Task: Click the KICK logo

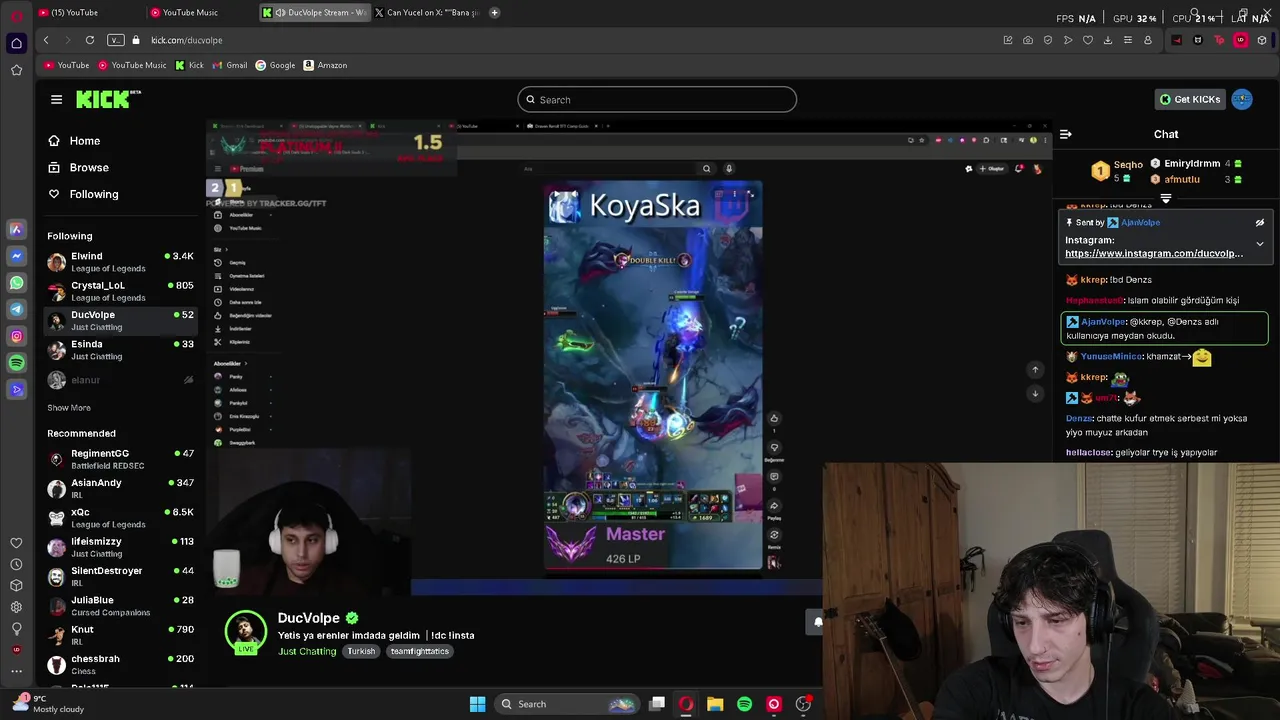Action: click(108, 99)
